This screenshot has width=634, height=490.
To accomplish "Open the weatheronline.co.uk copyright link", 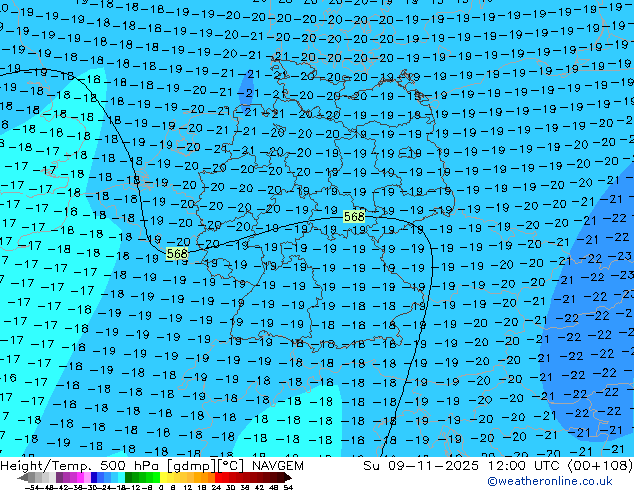I will tap(550, 481).
